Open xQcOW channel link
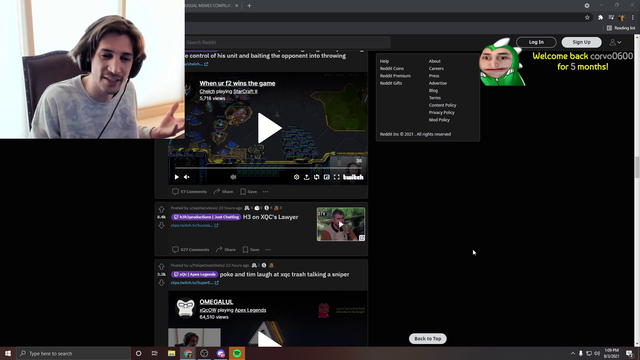The height and width of the screenshot is (360, 640). pos(208,310)
